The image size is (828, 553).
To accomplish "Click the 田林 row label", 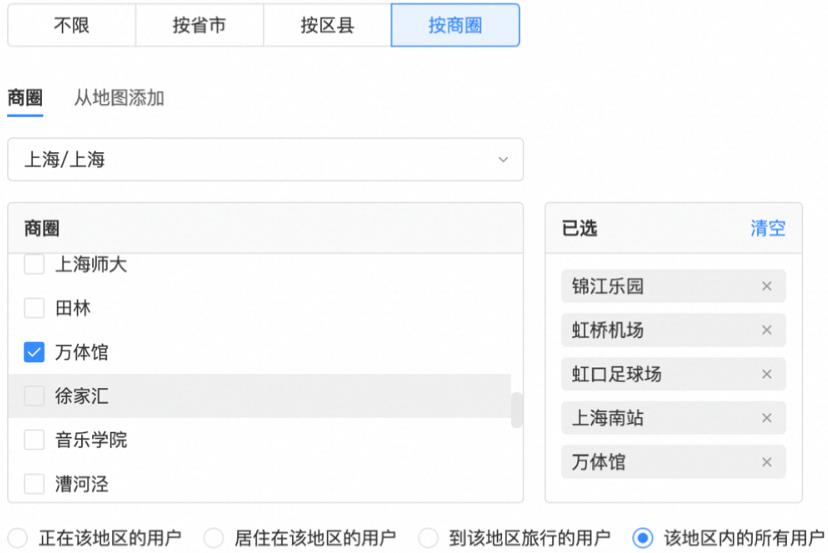I will (73, 308).
